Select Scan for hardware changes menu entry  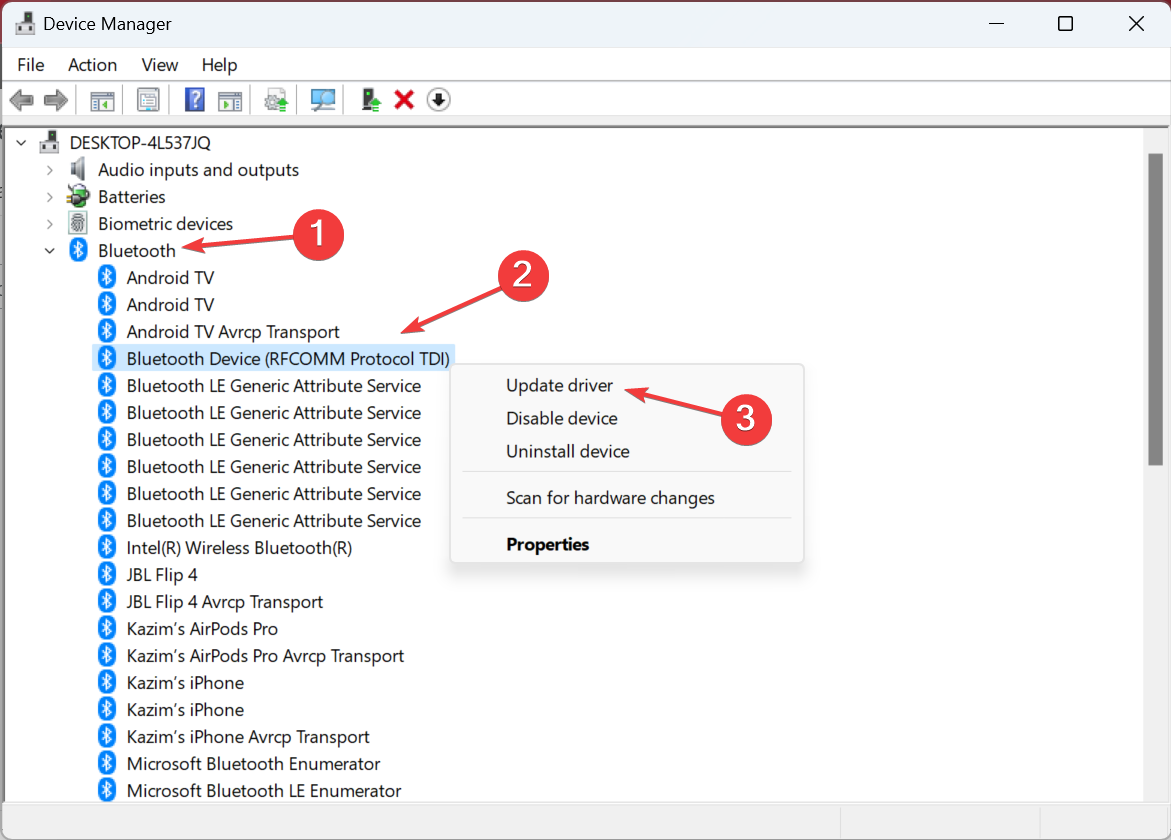(x=610, y=497)
